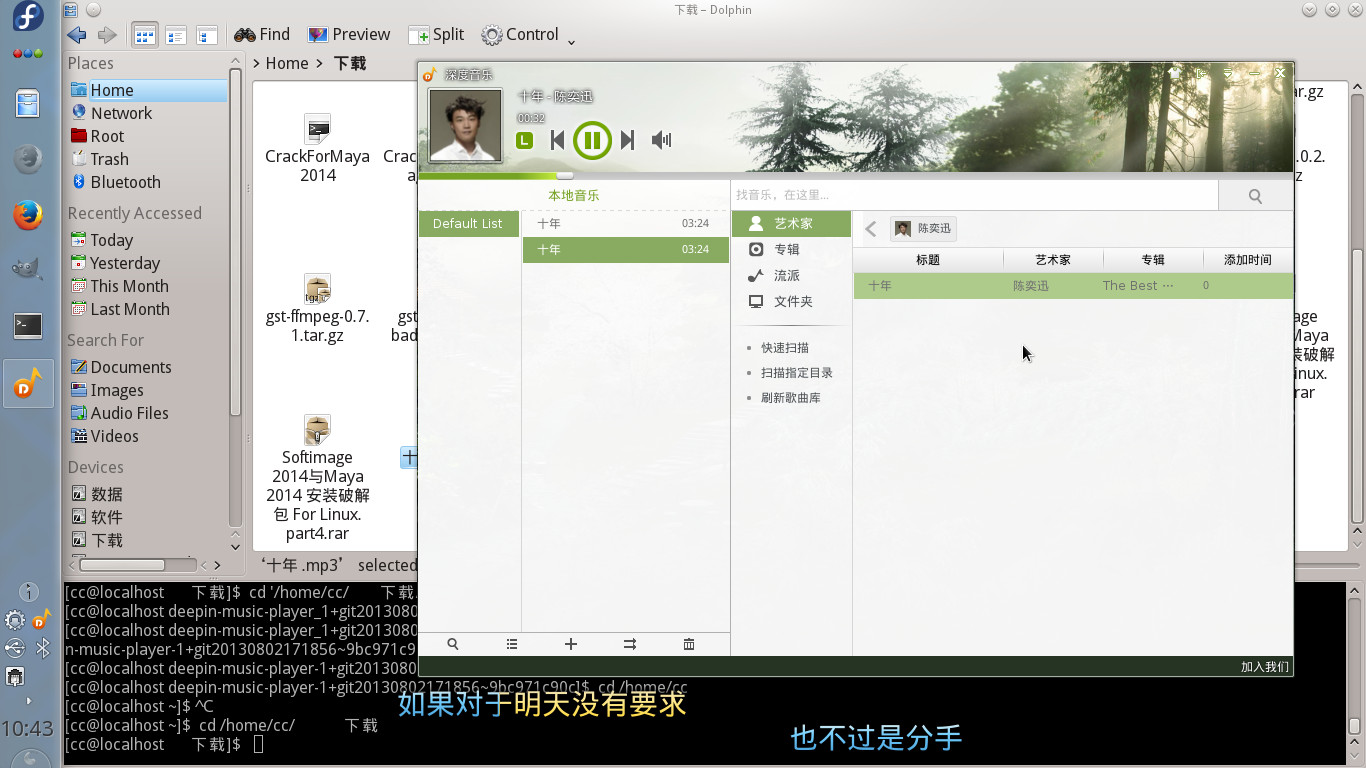The height and width of the screenshot is (768, 1366).
Task: Switch to mini mode via arrow-bracket icon
Action: 1201,73
